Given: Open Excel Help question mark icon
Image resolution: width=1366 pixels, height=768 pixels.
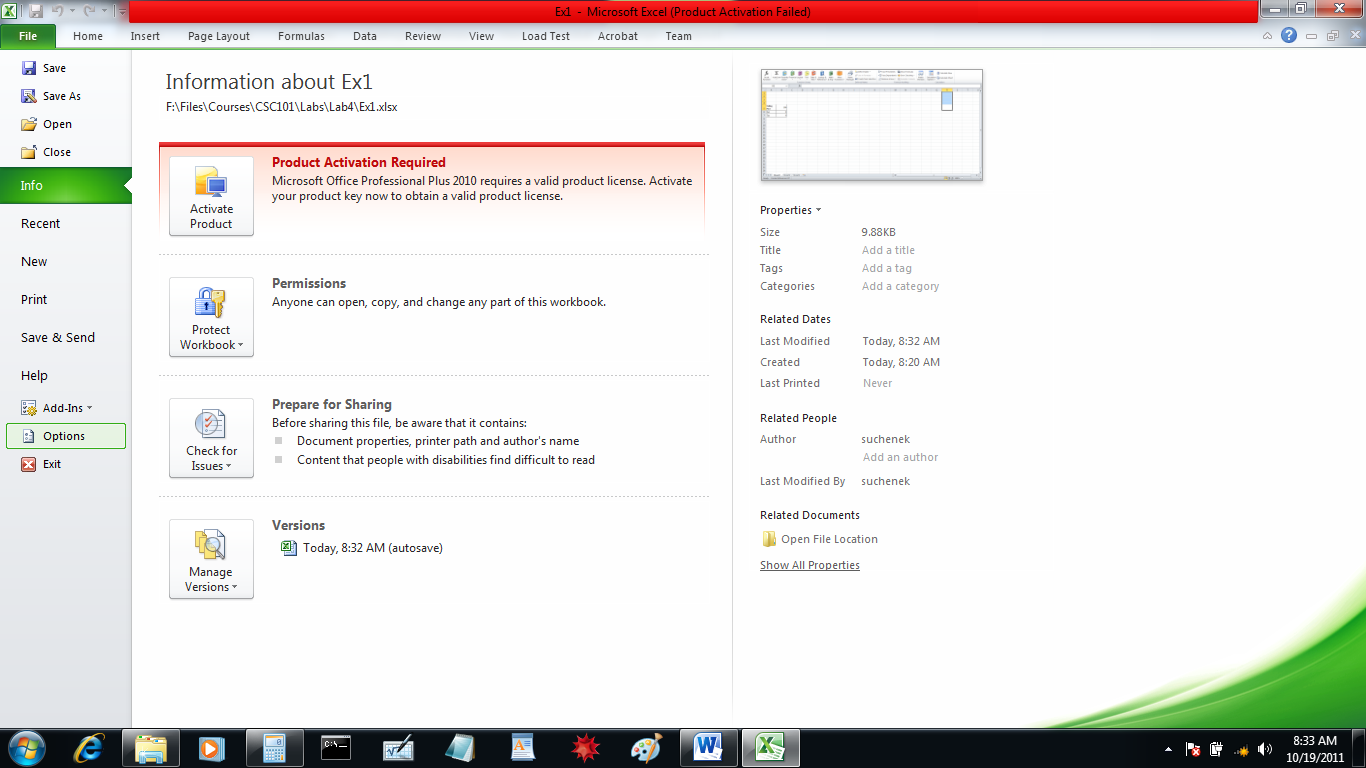Looking at the screenshot, I should click(1289, 35).
